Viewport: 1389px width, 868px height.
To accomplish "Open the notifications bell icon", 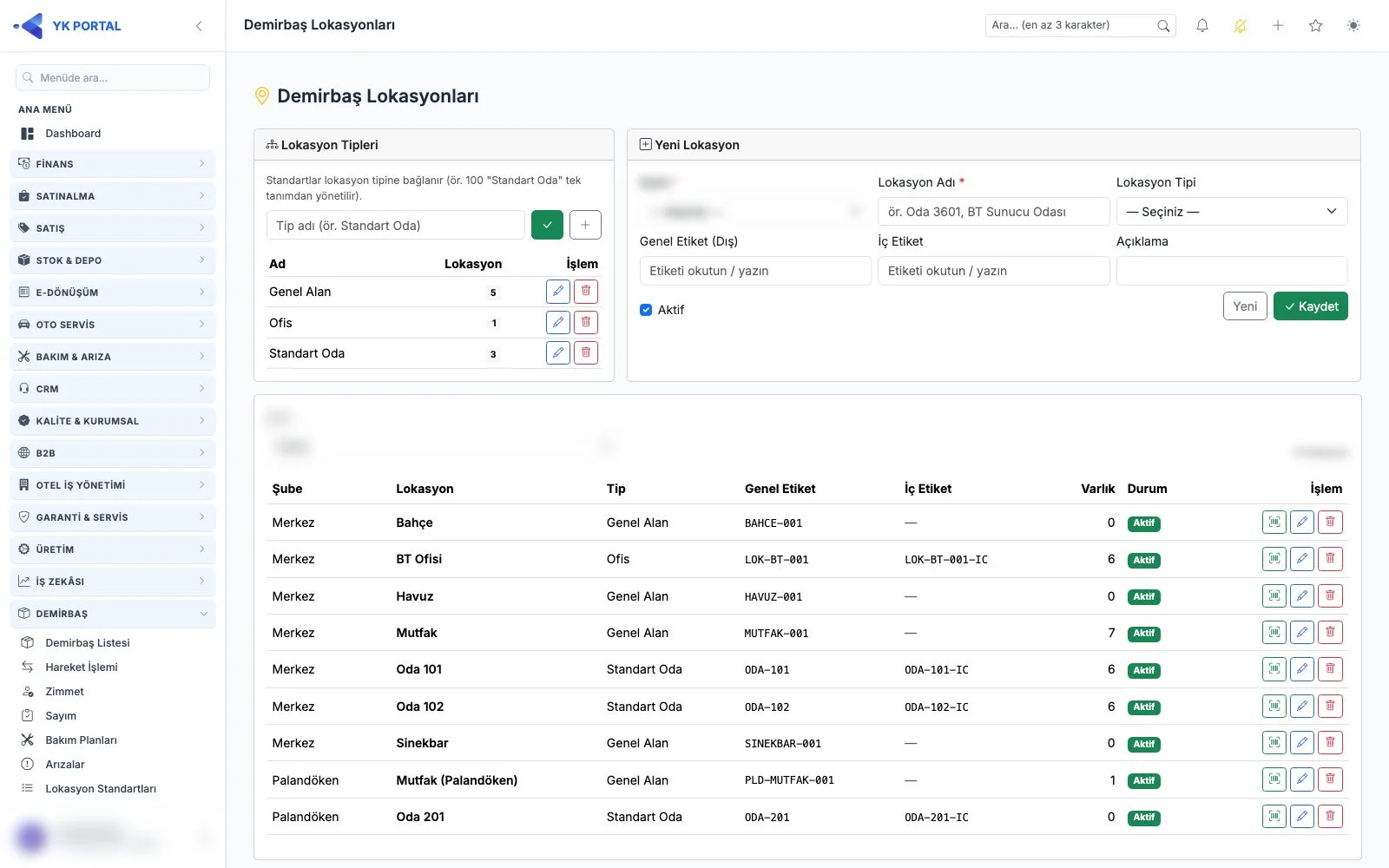I will tap(1202, 26).
